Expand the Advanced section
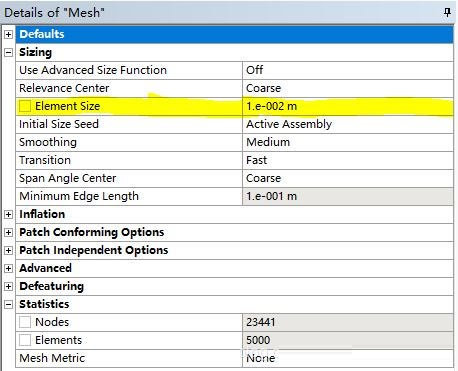 9,268
